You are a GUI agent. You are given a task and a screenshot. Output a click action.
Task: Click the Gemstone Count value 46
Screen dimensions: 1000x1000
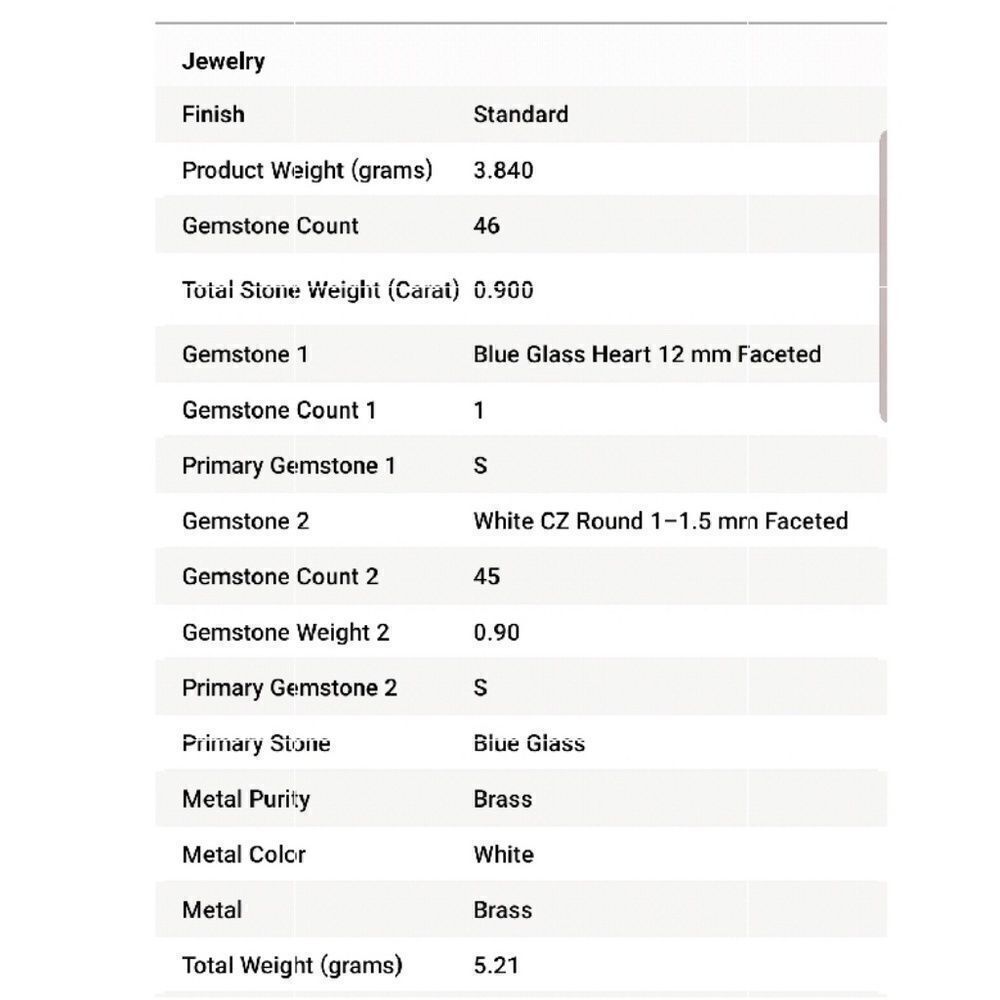(x=487, y=226)
